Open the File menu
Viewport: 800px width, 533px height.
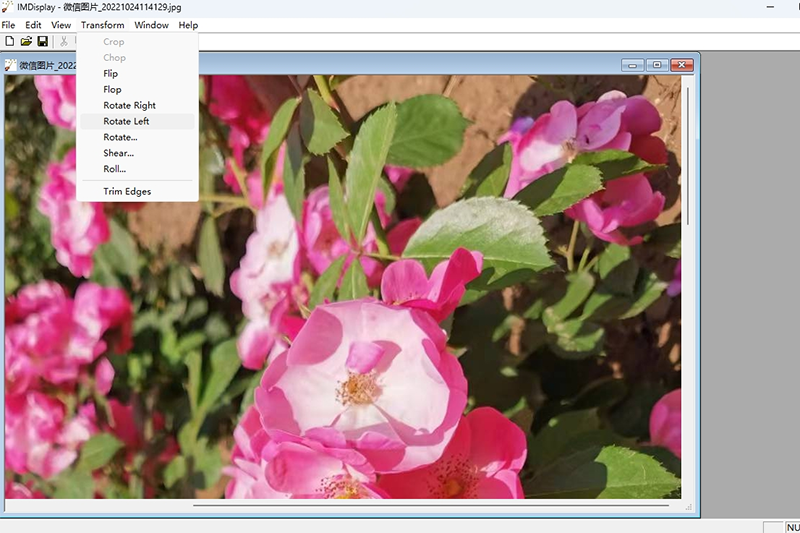[x=9, y=25]
